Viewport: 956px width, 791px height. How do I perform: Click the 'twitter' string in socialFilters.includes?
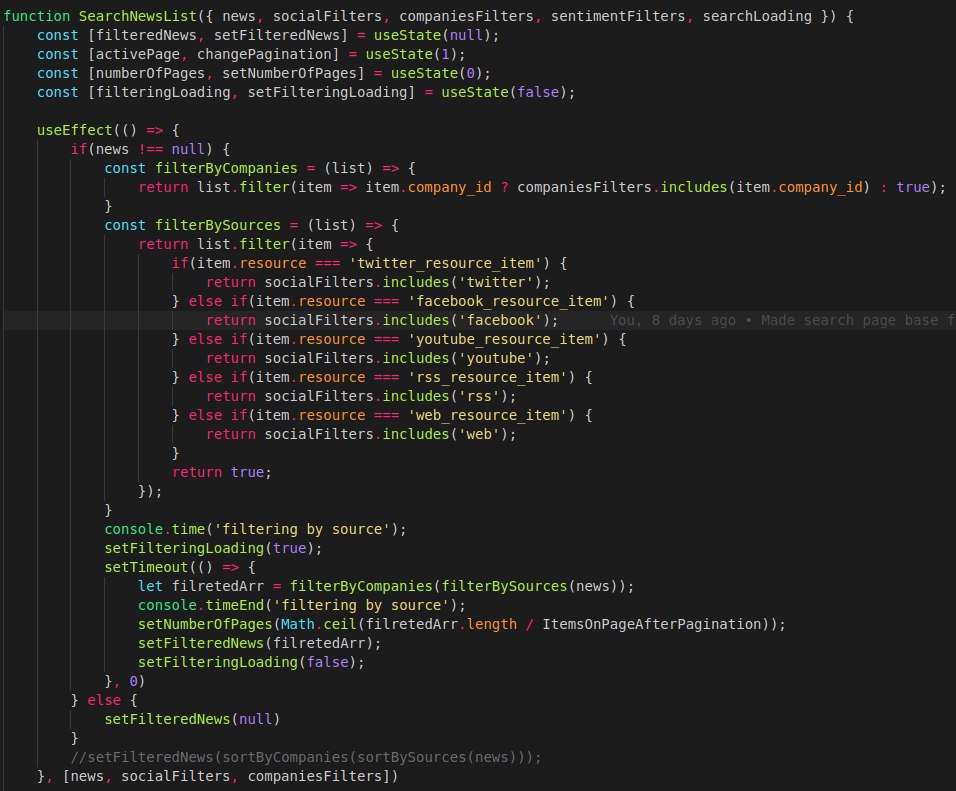pos(495,282)
